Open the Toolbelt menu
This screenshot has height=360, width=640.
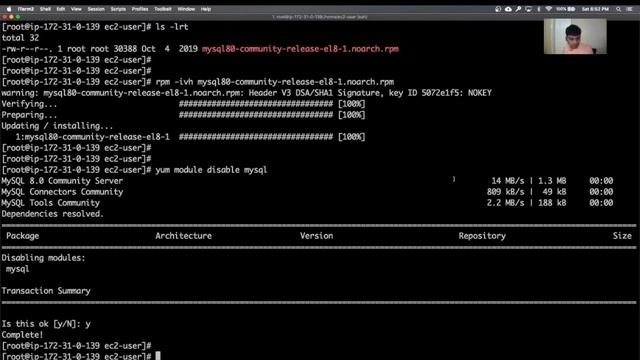point(163,9)
